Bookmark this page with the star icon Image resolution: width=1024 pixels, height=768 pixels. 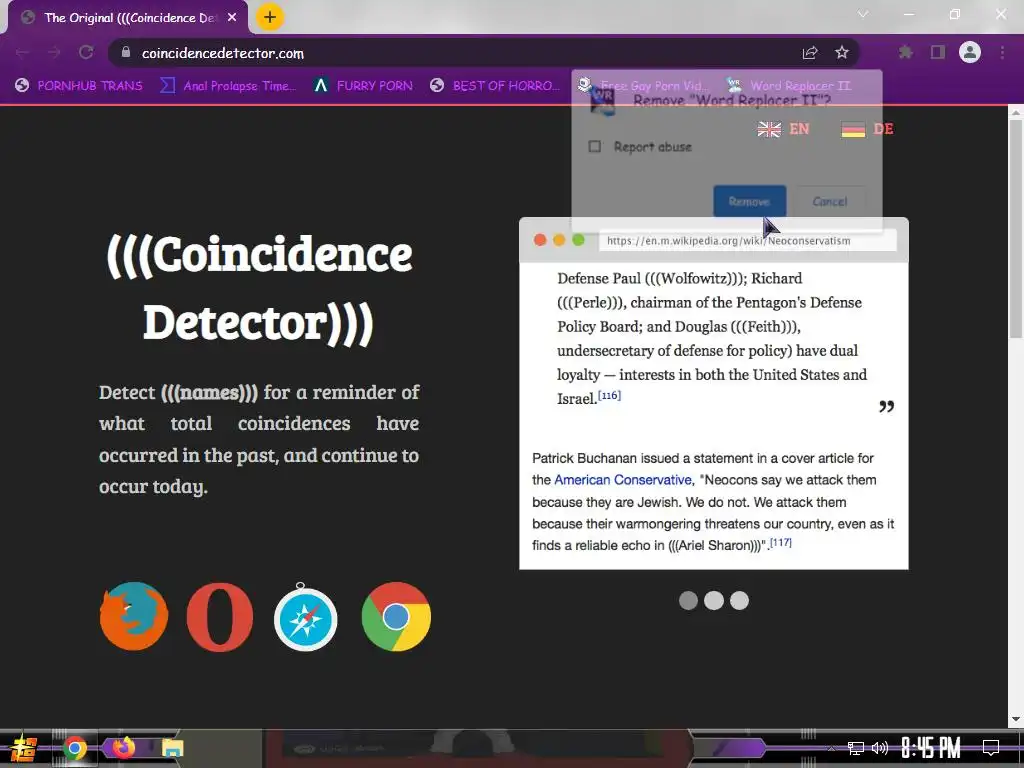(x=842, y=53)
